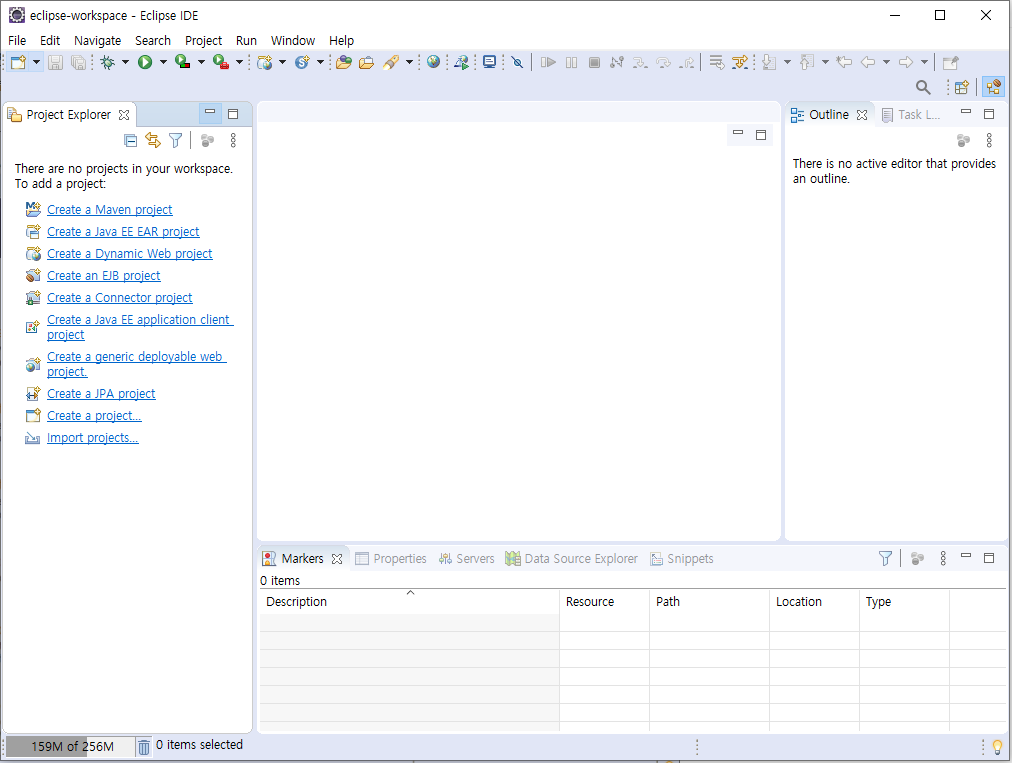This screenshot has width=1012, height=763.
Task: Click the New Servlet toolbar icon
Action: coord(302,63)
